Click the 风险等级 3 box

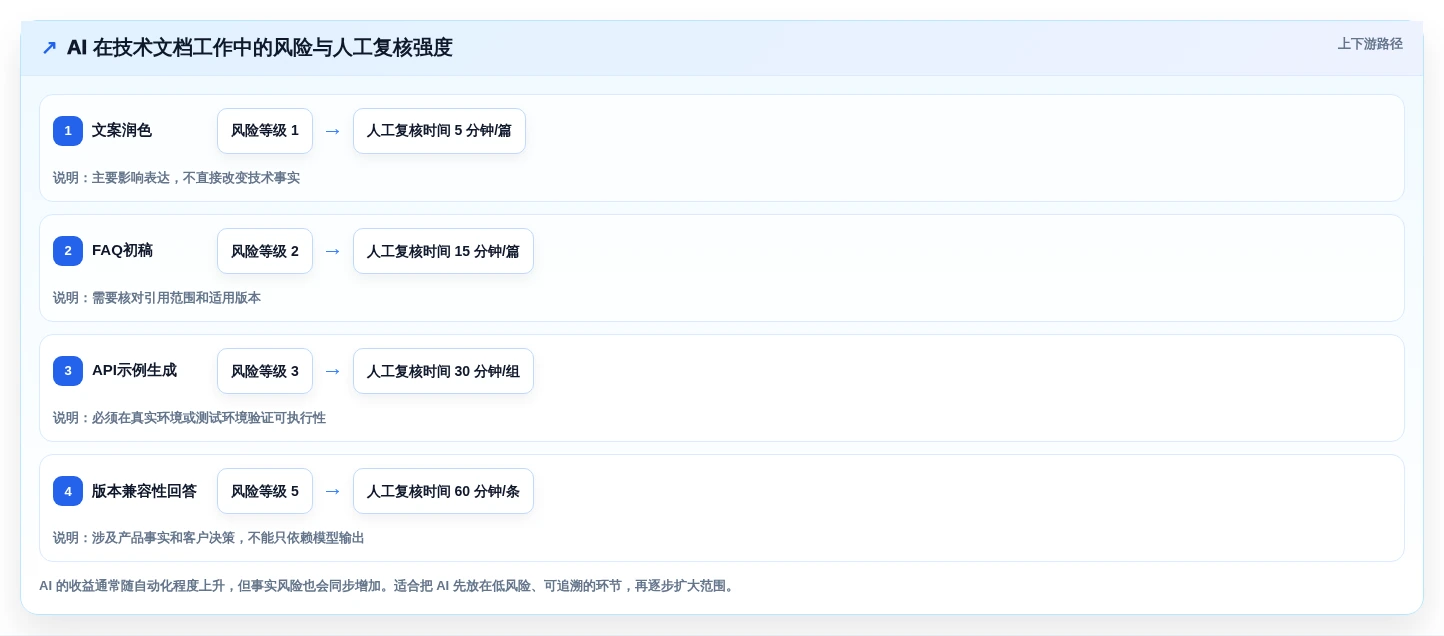click(265, 371)
